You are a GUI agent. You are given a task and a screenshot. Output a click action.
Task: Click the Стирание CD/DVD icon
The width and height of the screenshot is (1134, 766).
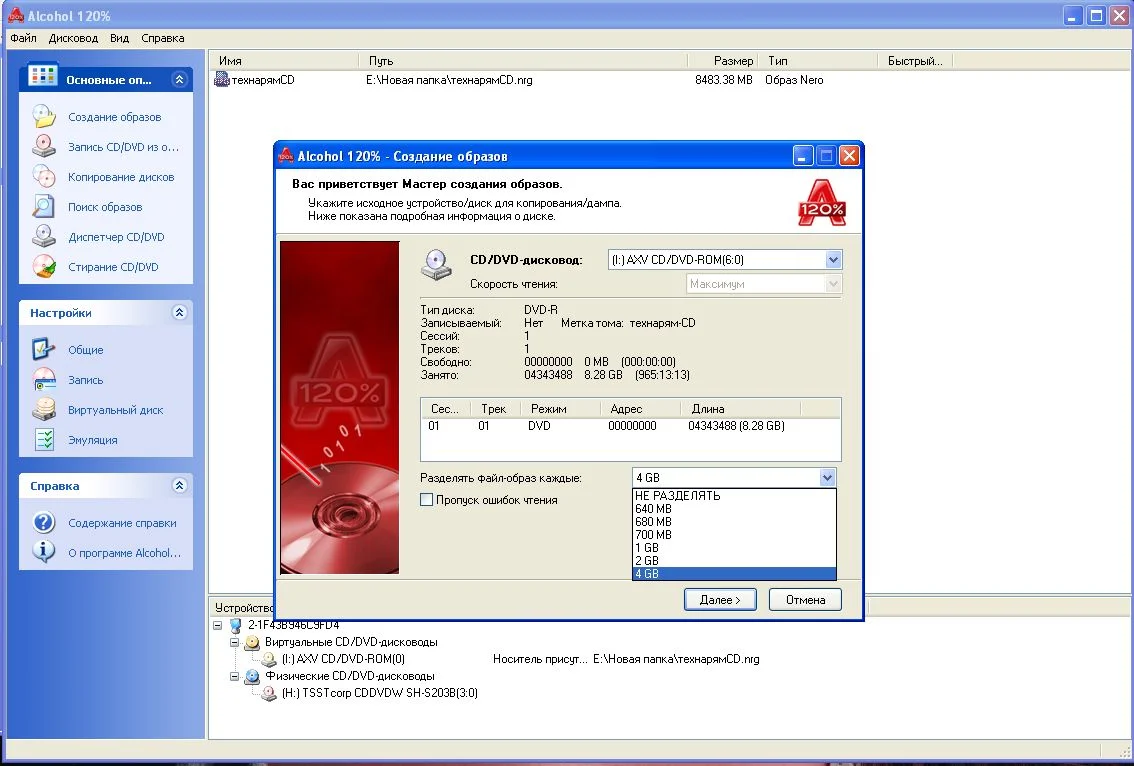[x=44, y=266]
